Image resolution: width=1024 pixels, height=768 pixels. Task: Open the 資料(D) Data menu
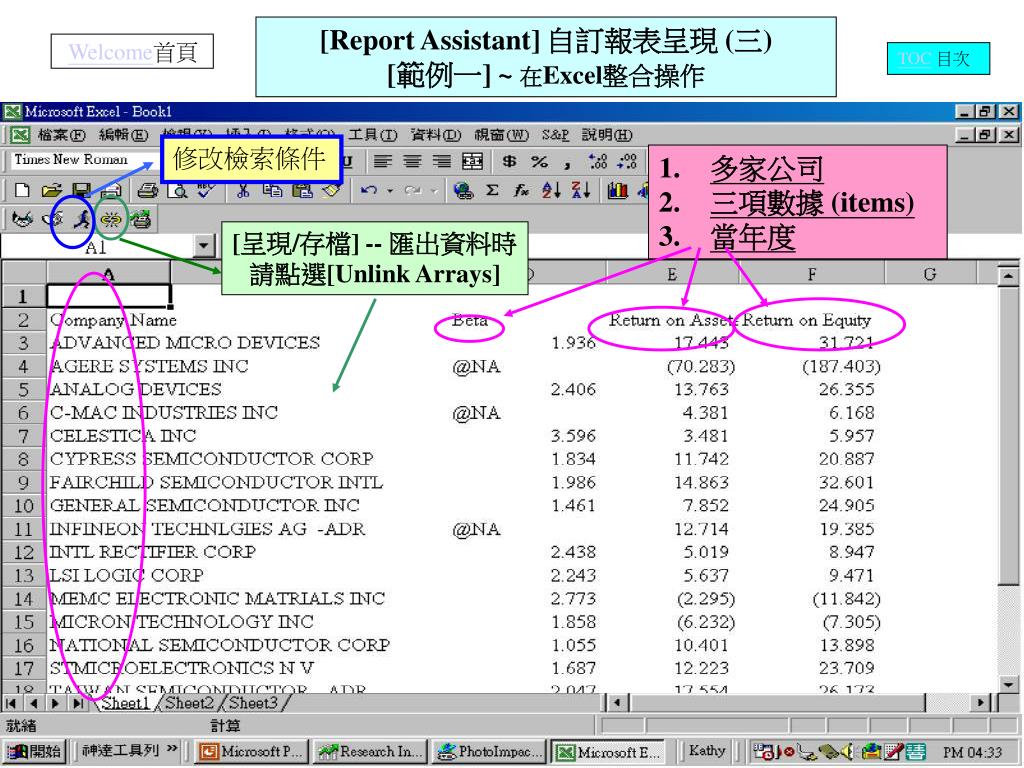click(436, 135)
